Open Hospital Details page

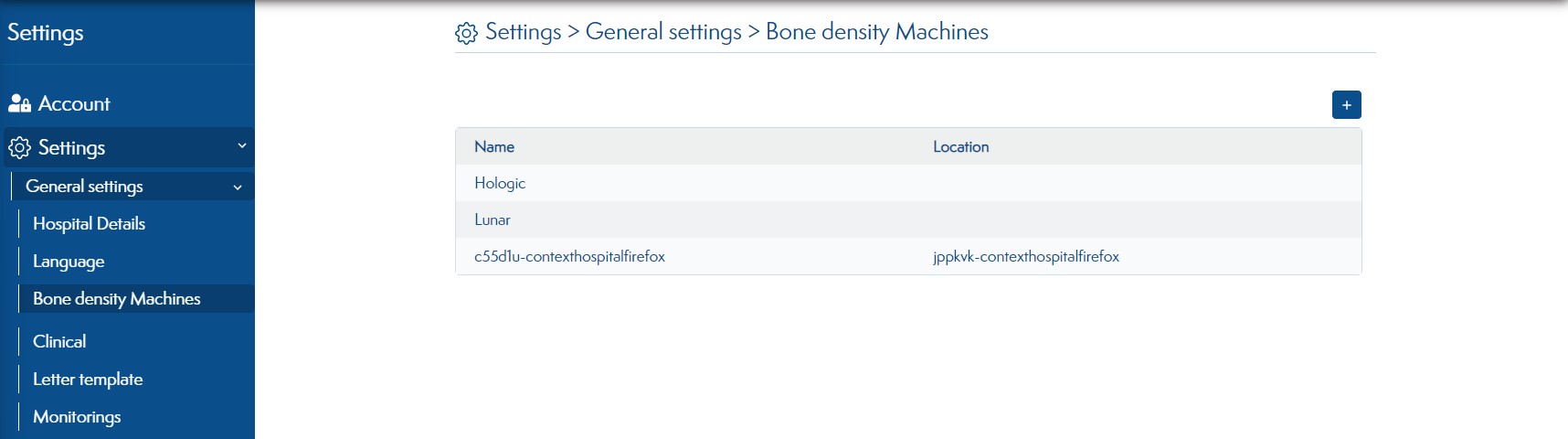[89, 223]
